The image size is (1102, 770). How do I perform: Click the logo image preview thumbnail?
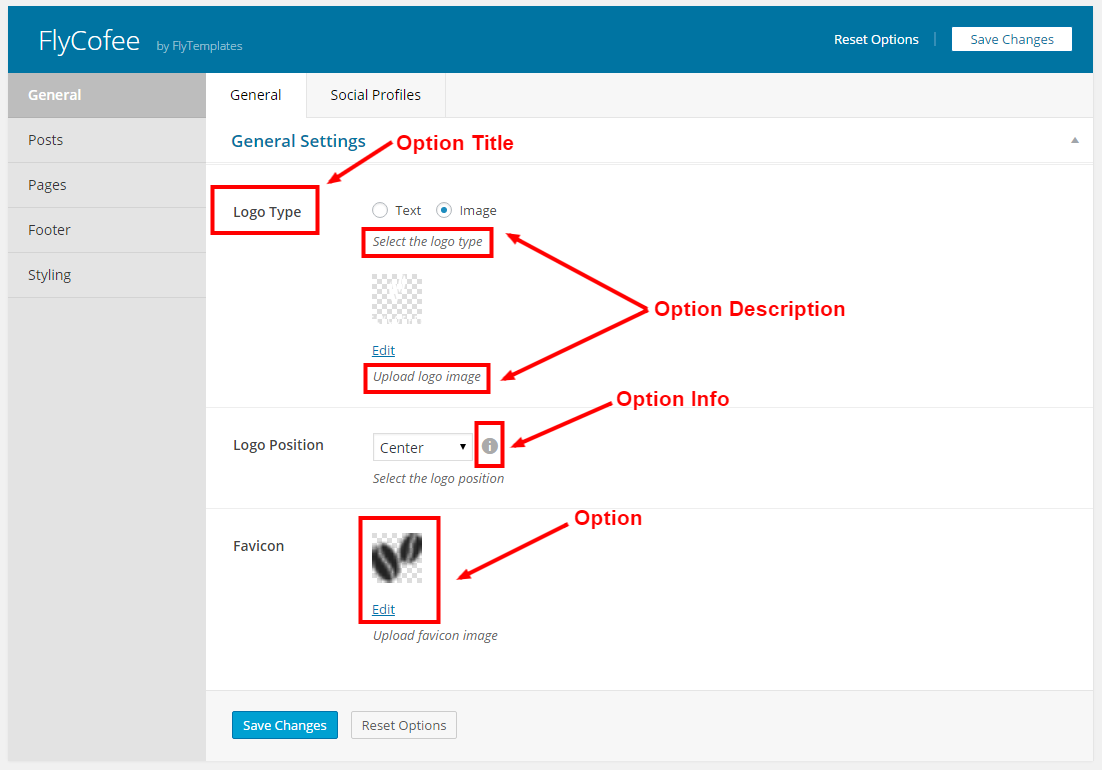[x=397, y=299]
